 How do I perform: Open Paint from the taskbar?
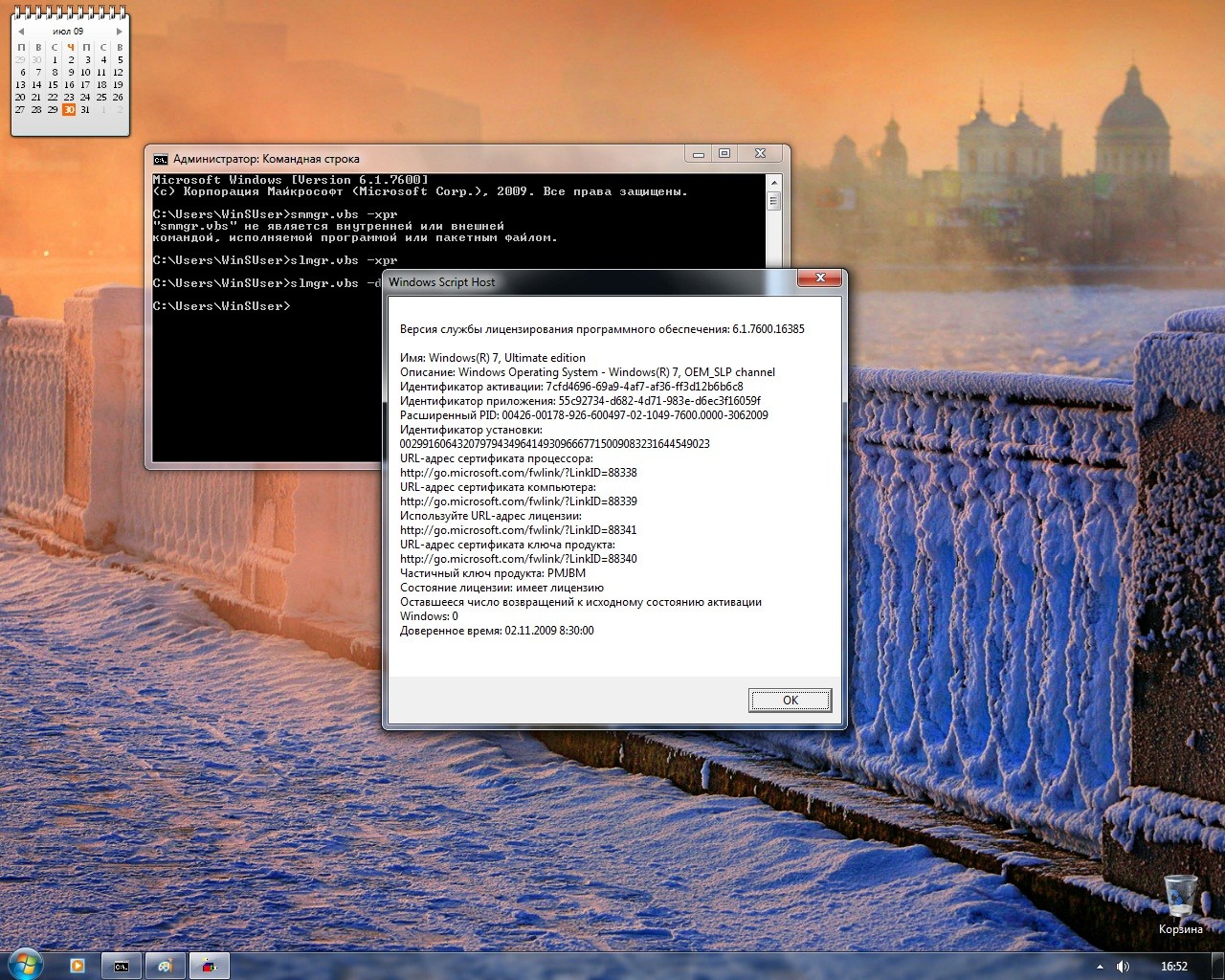coord(166,966)
